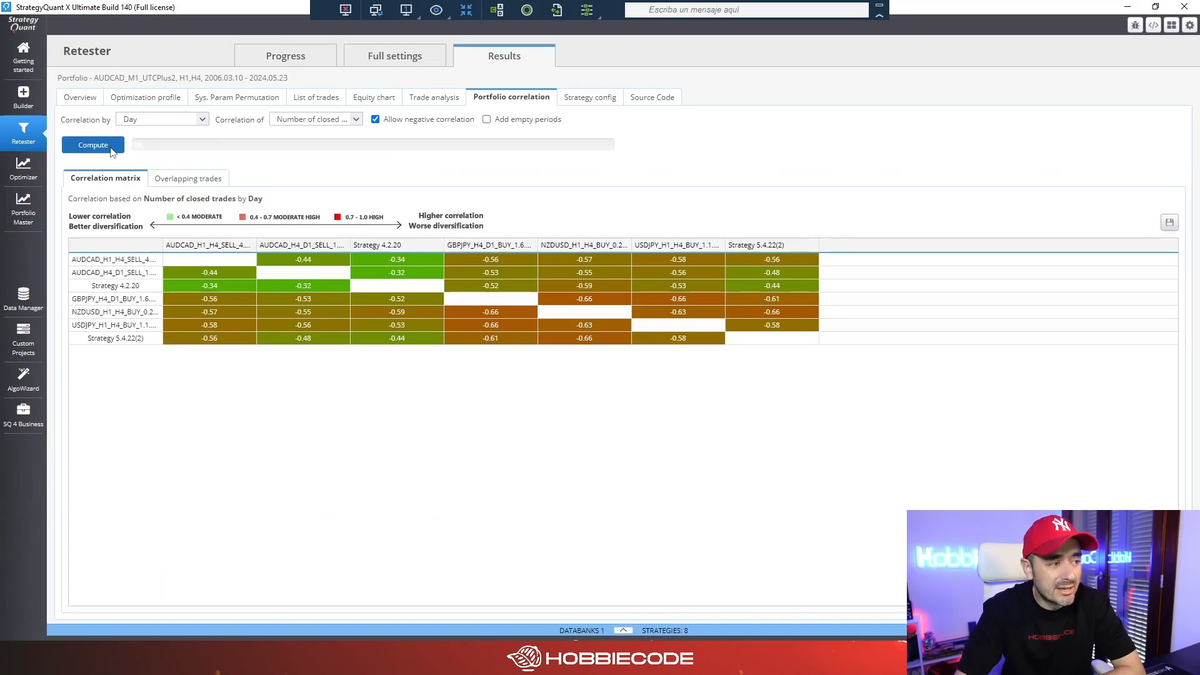This screenshot has width=1200, height=675.
Task: Launch AlgoWizard from the sidebar
Action: tap(23, 379)
